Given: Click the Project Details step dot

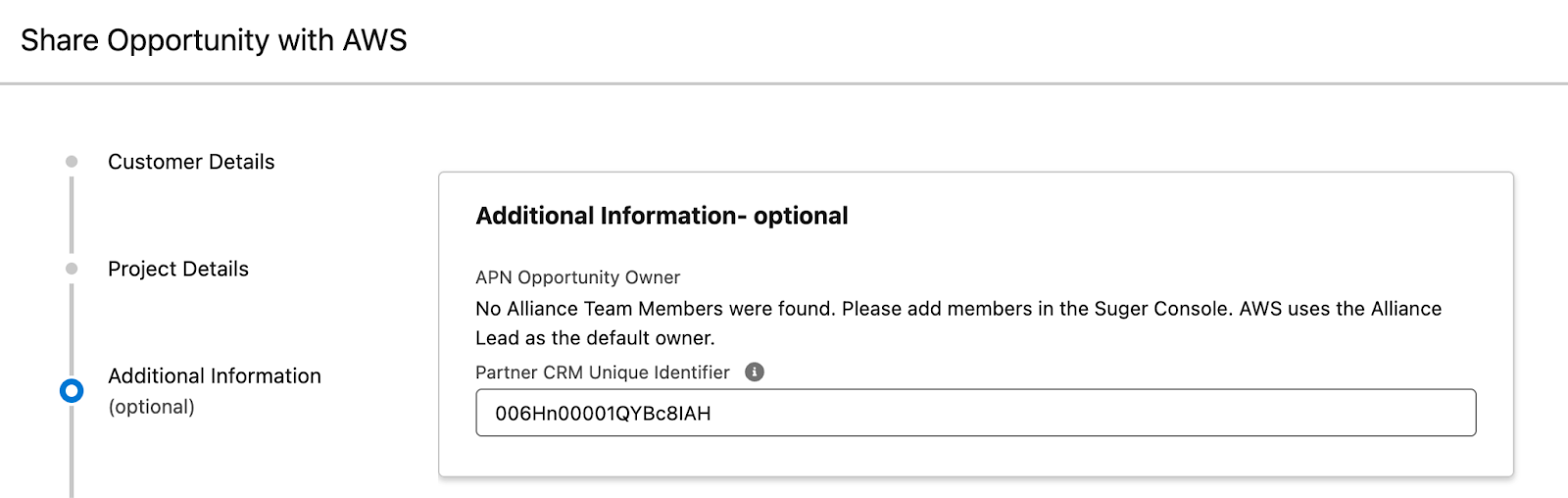Looking at the screenshot, I should click(x=72, y=269).
